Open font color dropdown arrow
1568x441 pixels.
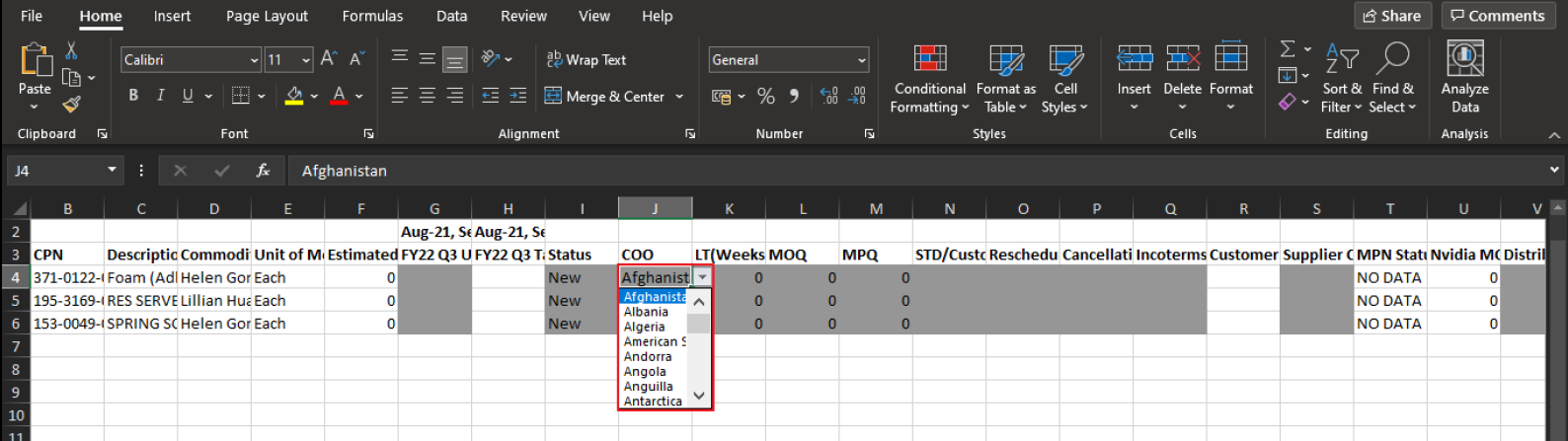359,97
